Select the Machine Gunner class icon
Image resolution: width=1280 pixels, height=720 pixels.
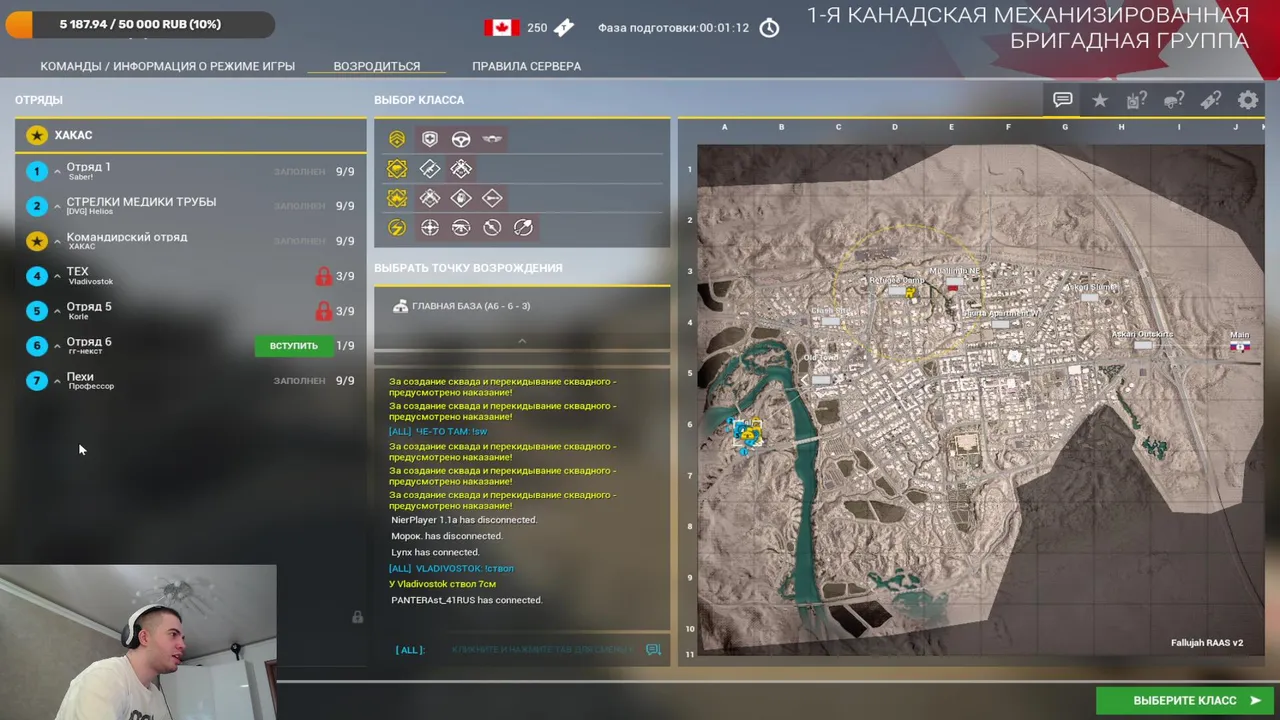tap(461, 228)
